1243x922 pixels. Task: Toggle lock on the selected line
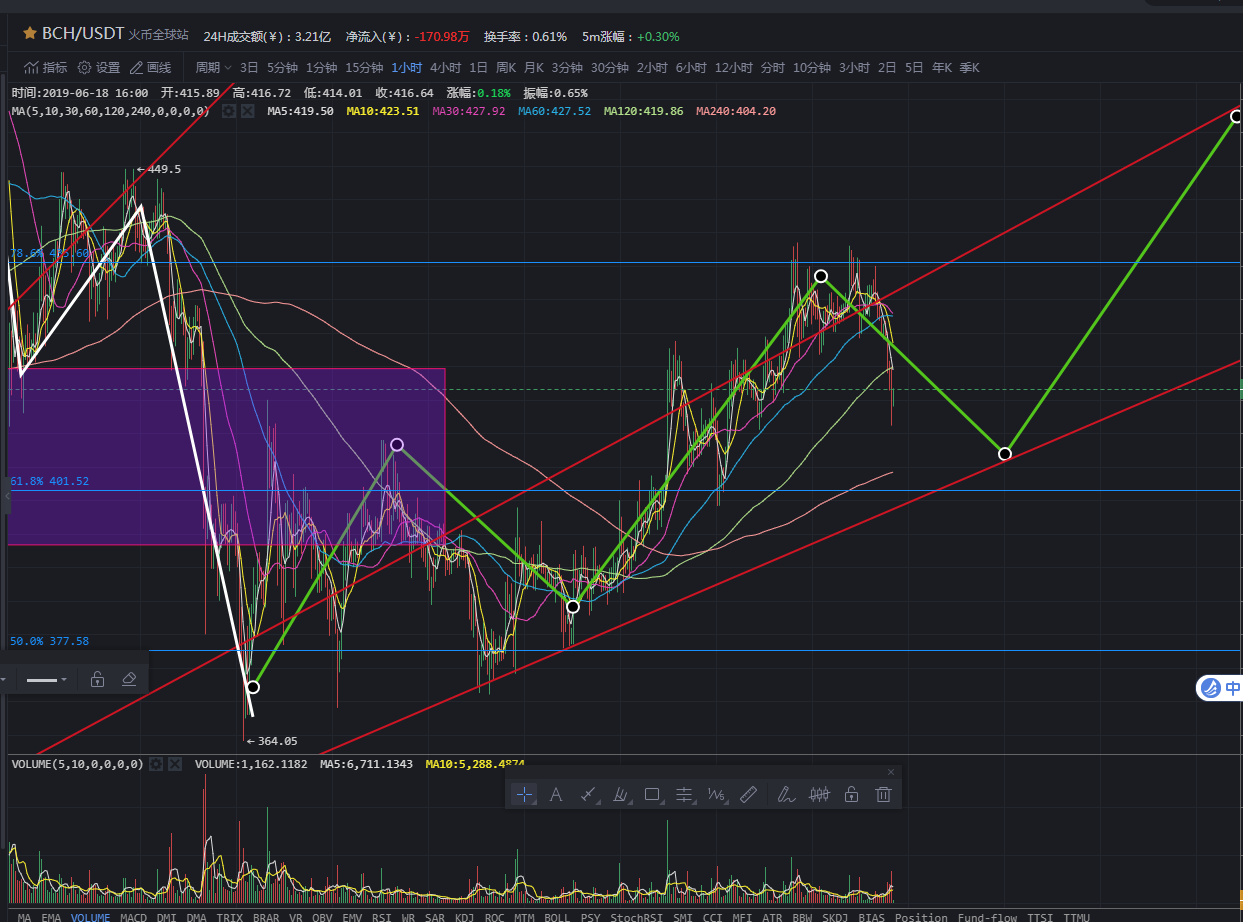coord(97,680)
